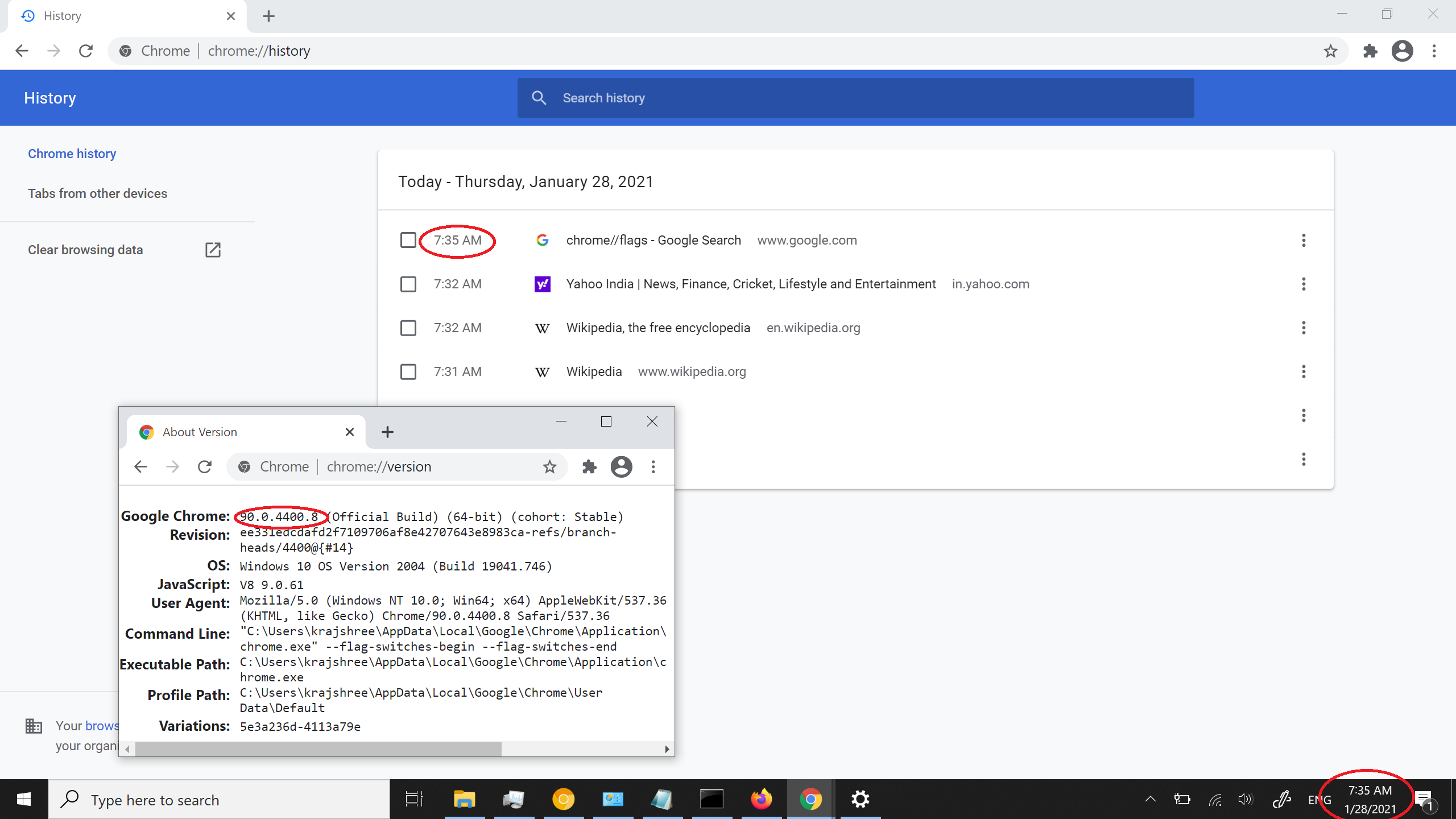Open the Chrome menu in the About Version window
The height and width of the screenshot is (819, 1456).
[x=653, y=467]
